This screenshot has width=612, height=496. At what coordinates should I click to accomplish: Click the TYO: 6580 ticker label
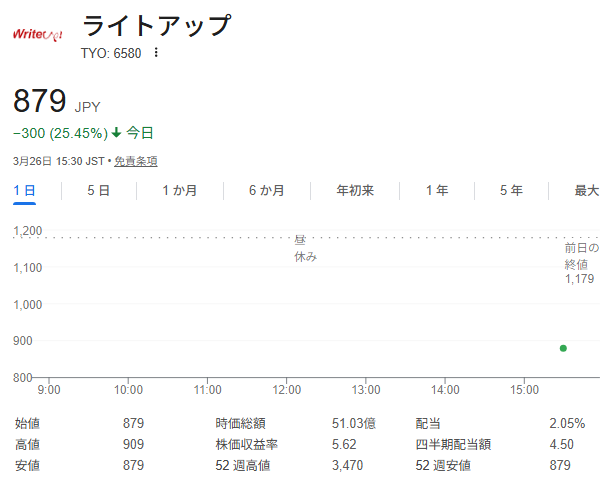pos(111,53)
